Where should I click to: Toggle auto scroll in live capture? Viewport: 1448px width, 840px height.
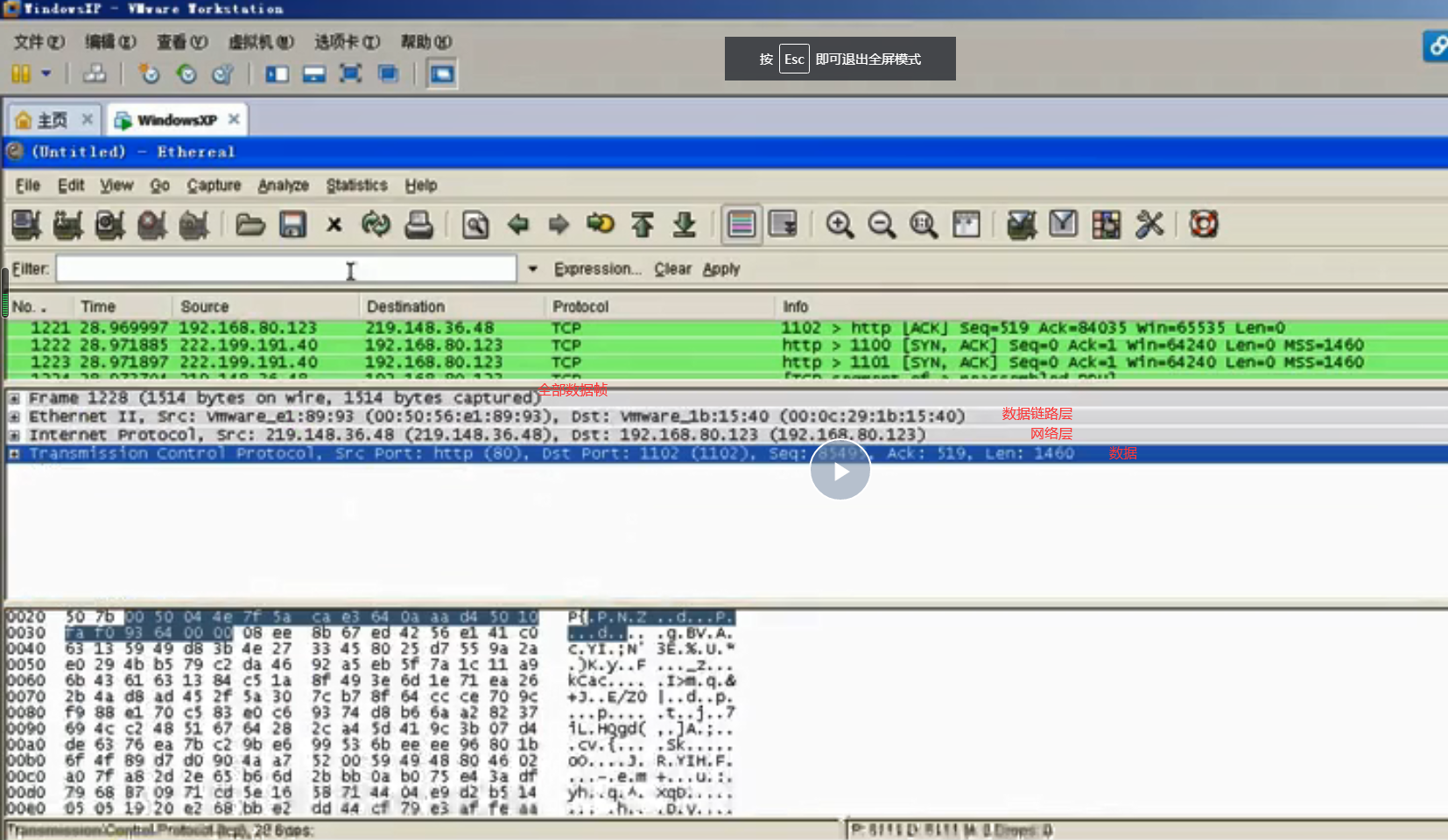783,225
